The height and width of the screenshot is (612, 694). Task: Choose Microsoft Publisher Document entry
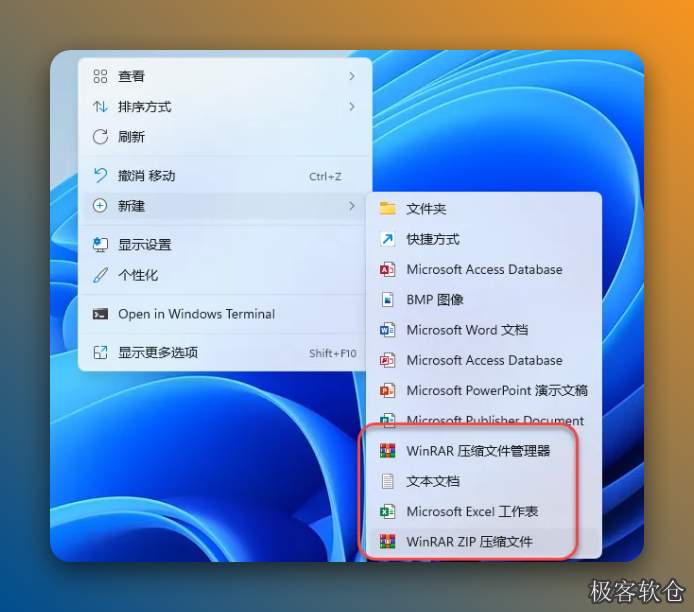pos(484,420)
